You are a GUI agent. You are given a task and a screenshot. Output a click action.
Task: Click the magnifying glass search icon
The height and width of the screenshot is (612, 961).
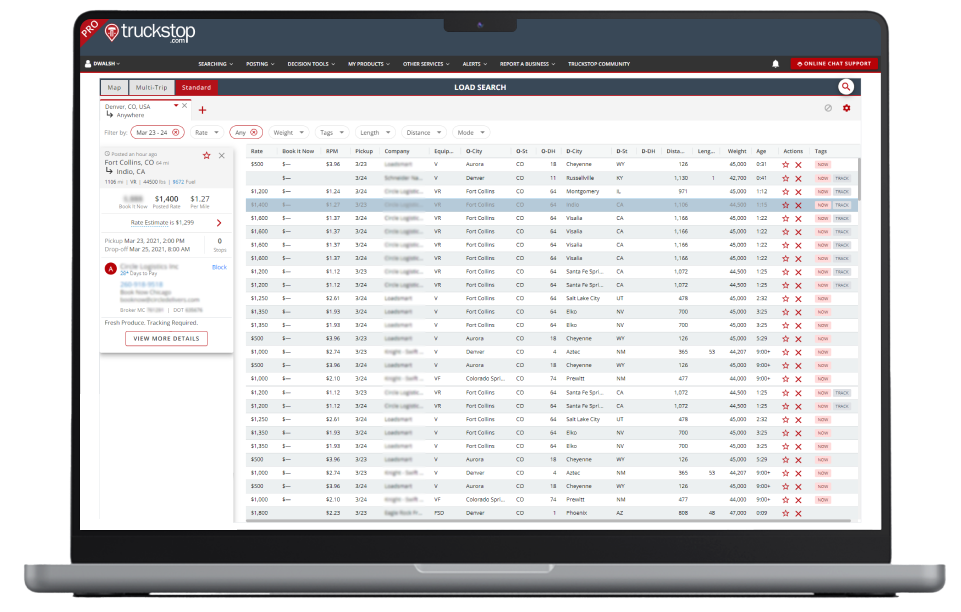point(846,87)
